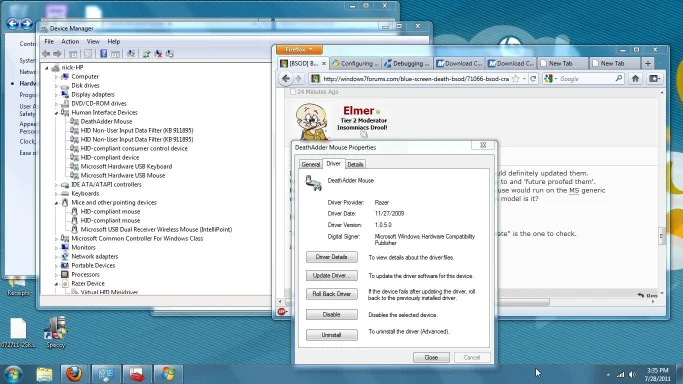Viewport: 683px width, 384px height.
Task: Click the Control Panel taskbar icon
Action: pos(106,374)
